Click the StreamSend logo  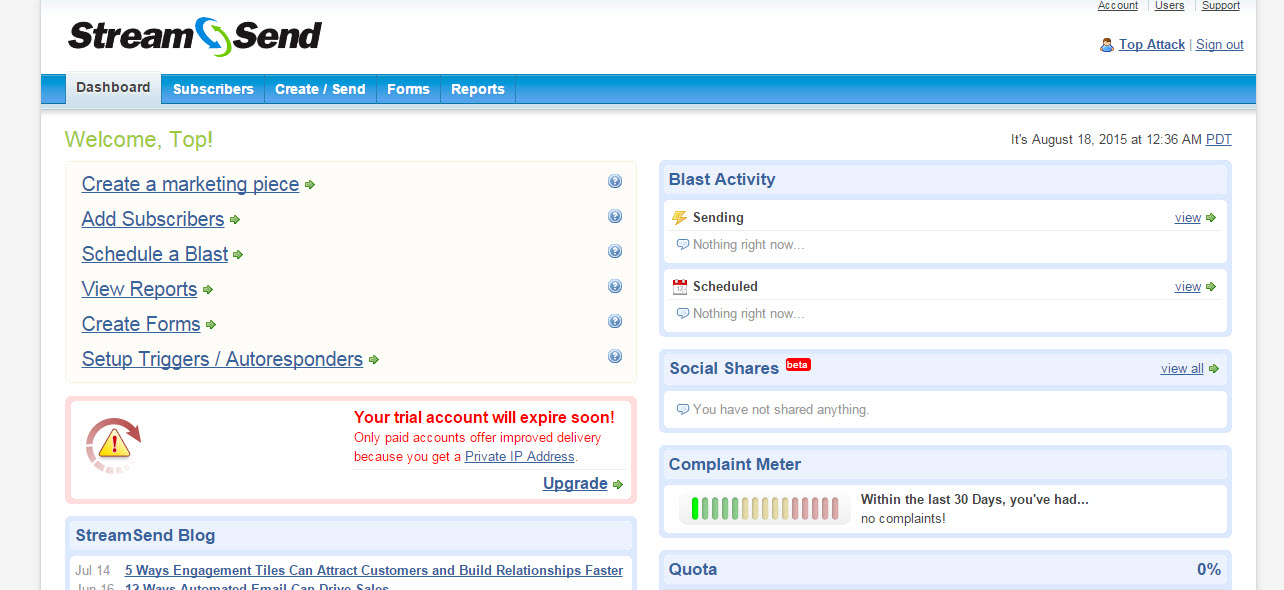tap(195, 36)
